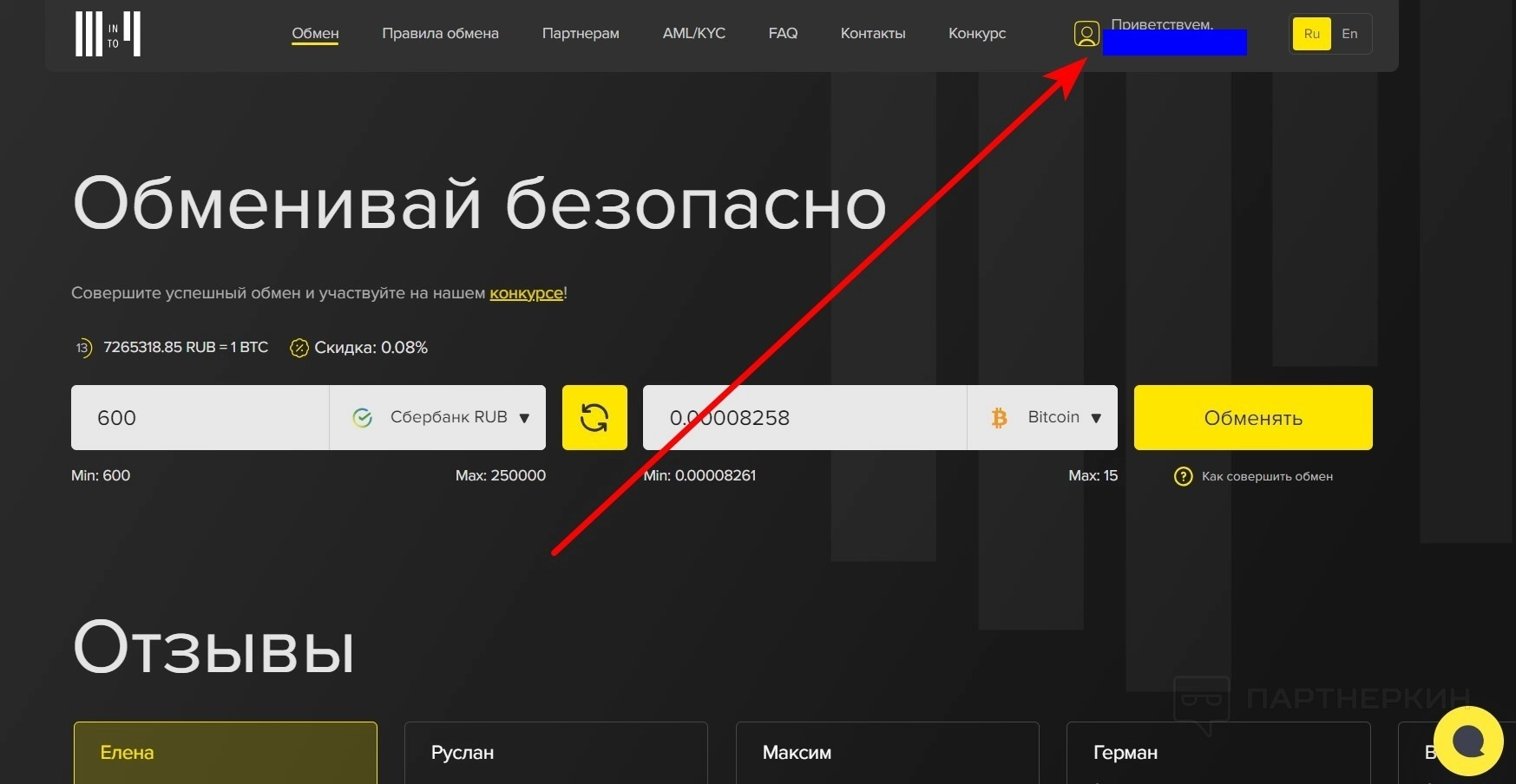Open the Bitcoin currency dropdown
The width and height of the screenshot is (1516, 784).
click(x=1042, y=417)
